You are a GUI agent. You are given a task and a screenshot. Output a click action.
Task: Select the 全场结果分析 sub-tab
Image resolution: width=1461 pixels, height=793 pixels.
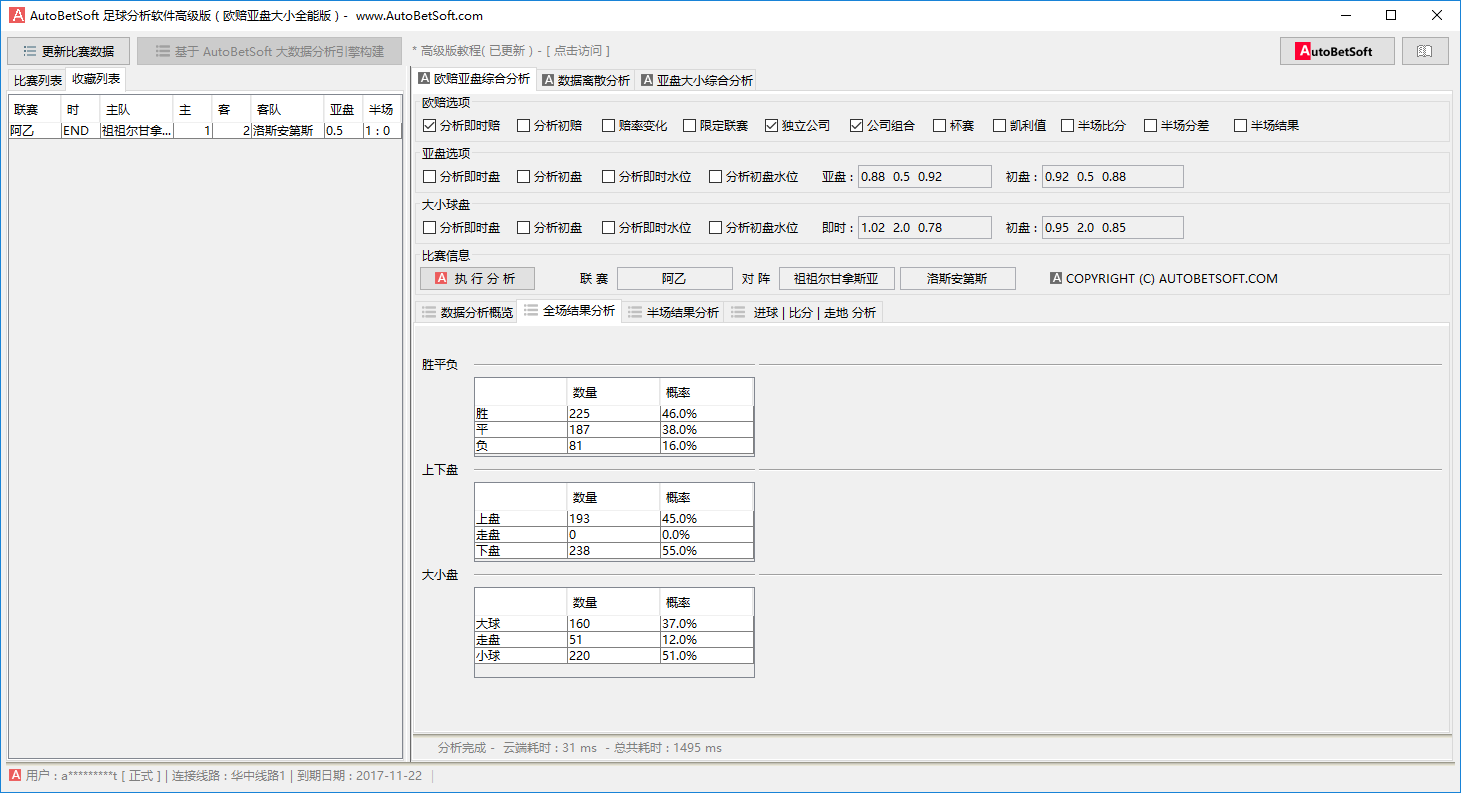[569, 311]
